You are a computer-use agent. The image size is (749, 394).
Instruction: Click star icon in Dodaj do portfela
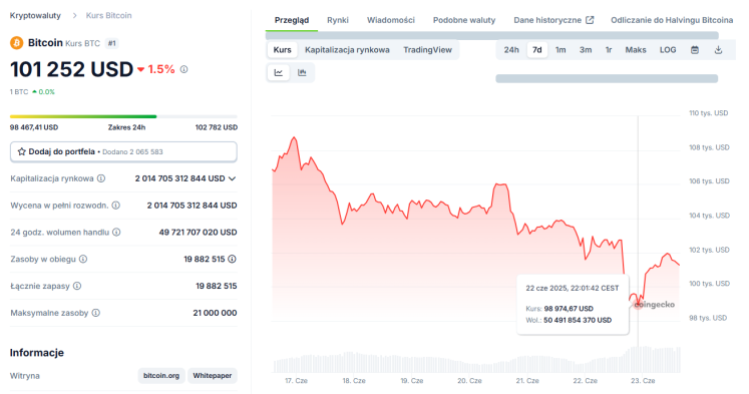tap(21, 152)
